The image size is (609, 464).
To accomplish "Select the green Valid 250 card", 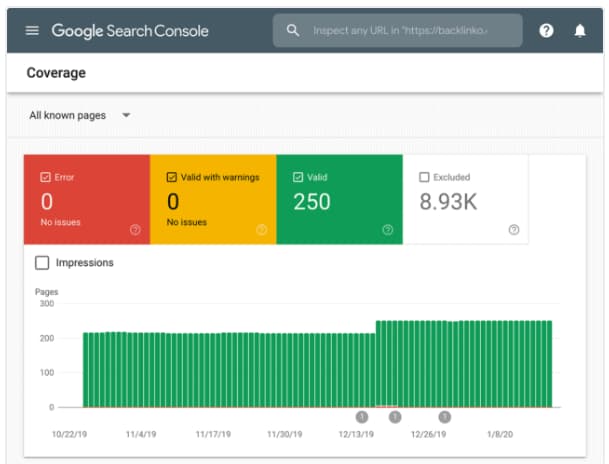I will (x=339, y=201).
